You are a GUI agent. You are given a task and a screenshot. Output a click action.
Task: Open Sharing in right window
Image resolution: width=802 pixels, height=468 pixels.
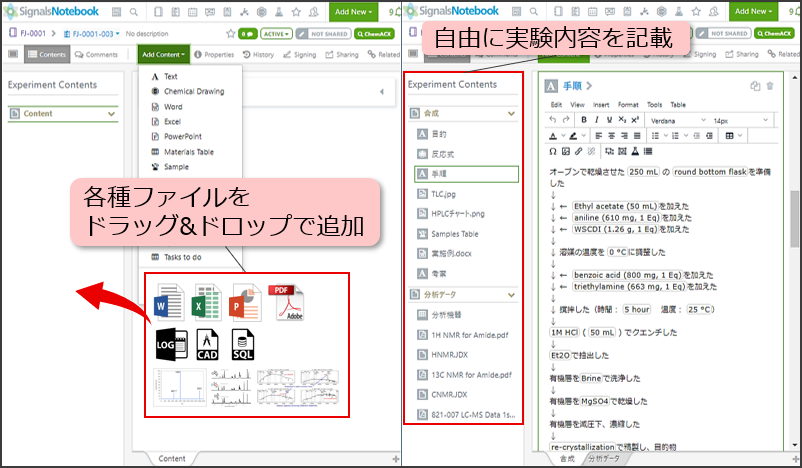tap(742, 54)
